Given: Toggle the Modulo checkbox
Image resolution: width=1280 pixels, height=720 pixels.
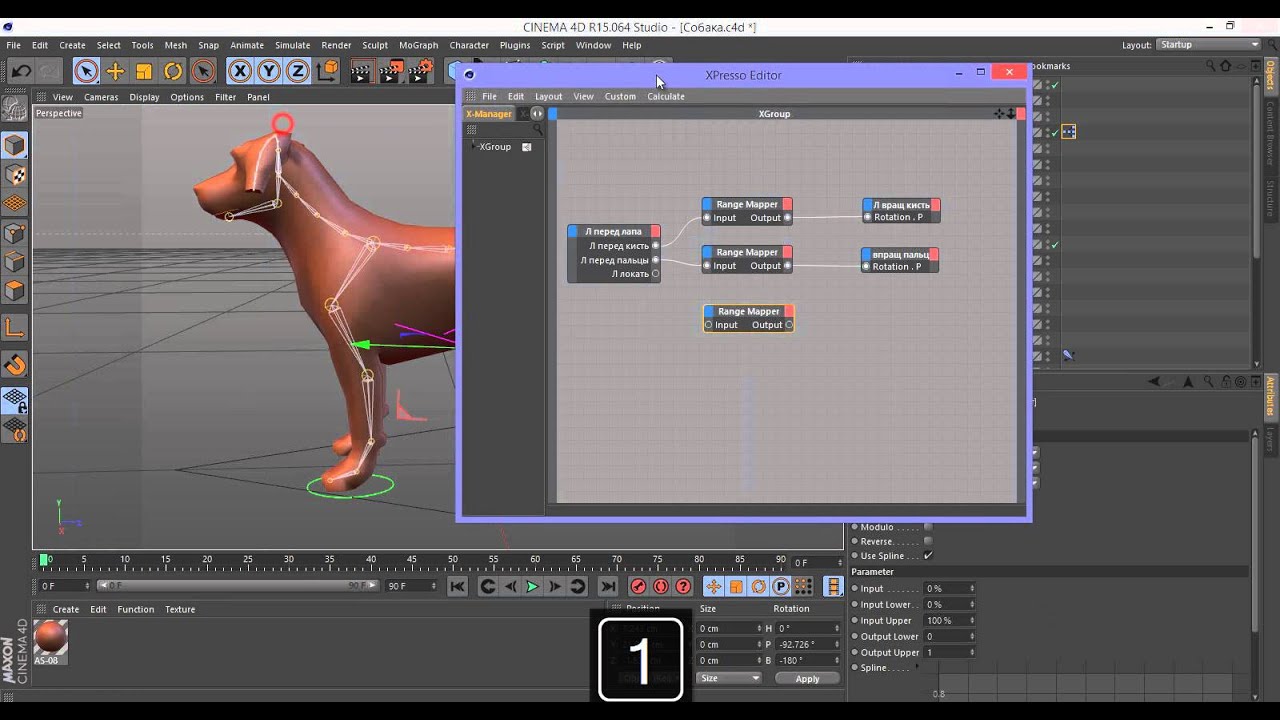Looking at the screenshot, I should 928,527.
